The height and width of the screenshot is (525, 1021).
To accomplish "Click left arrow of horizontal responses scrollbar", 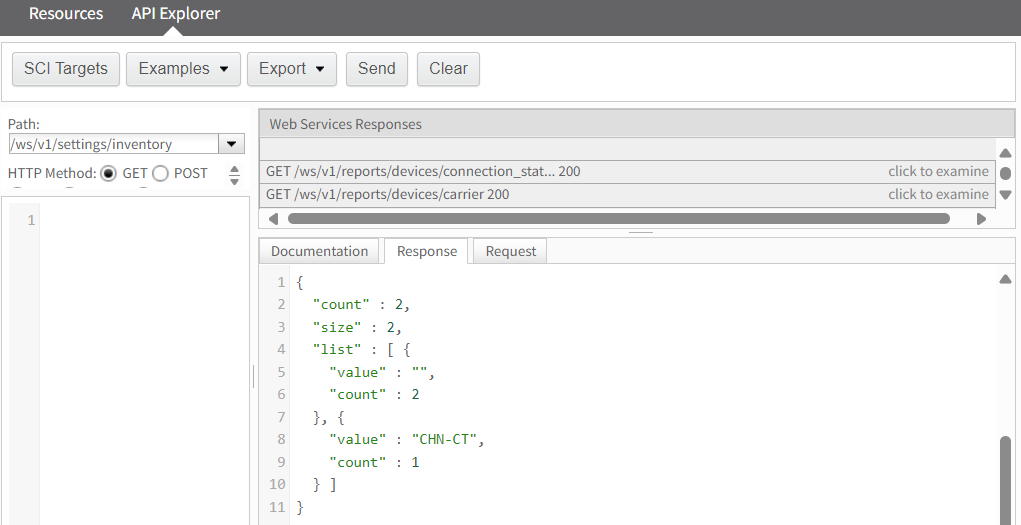I will click(273, 219).
